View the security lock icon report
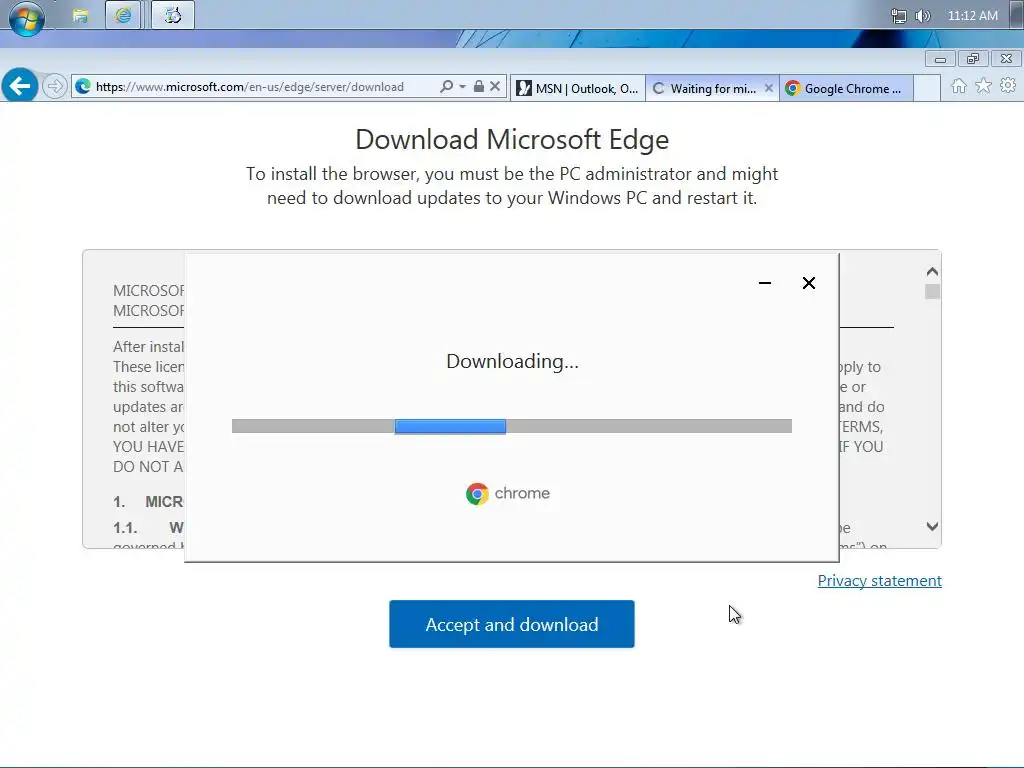This screenshot has height=768, width=1024. [479, 86]
